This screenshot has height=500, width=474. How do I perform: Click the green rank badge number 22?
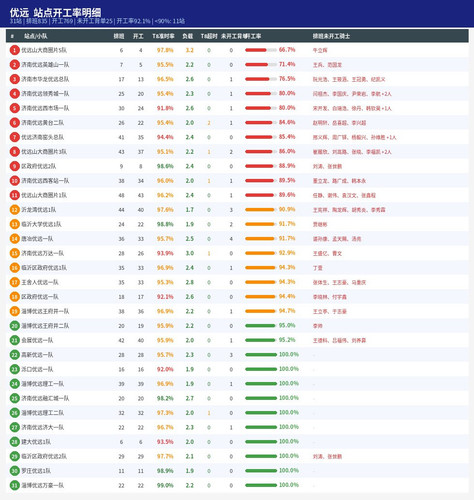[14, 355]
